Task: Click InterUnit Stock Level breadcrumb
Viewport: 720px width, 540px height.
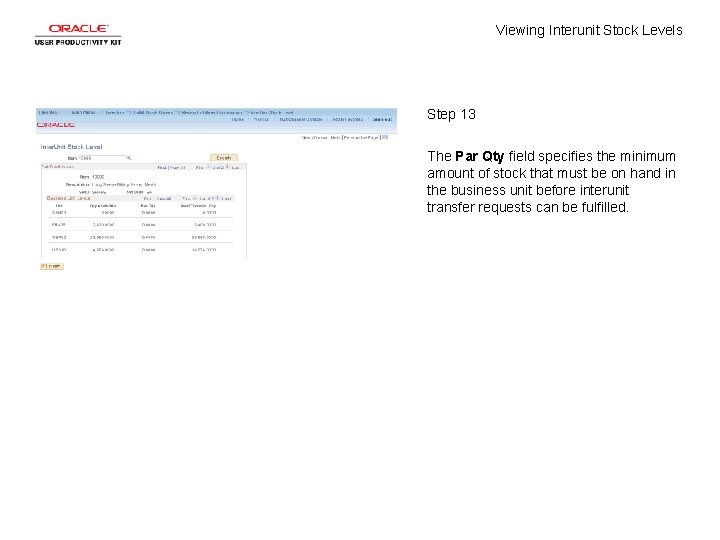Action: coord(272,112)
